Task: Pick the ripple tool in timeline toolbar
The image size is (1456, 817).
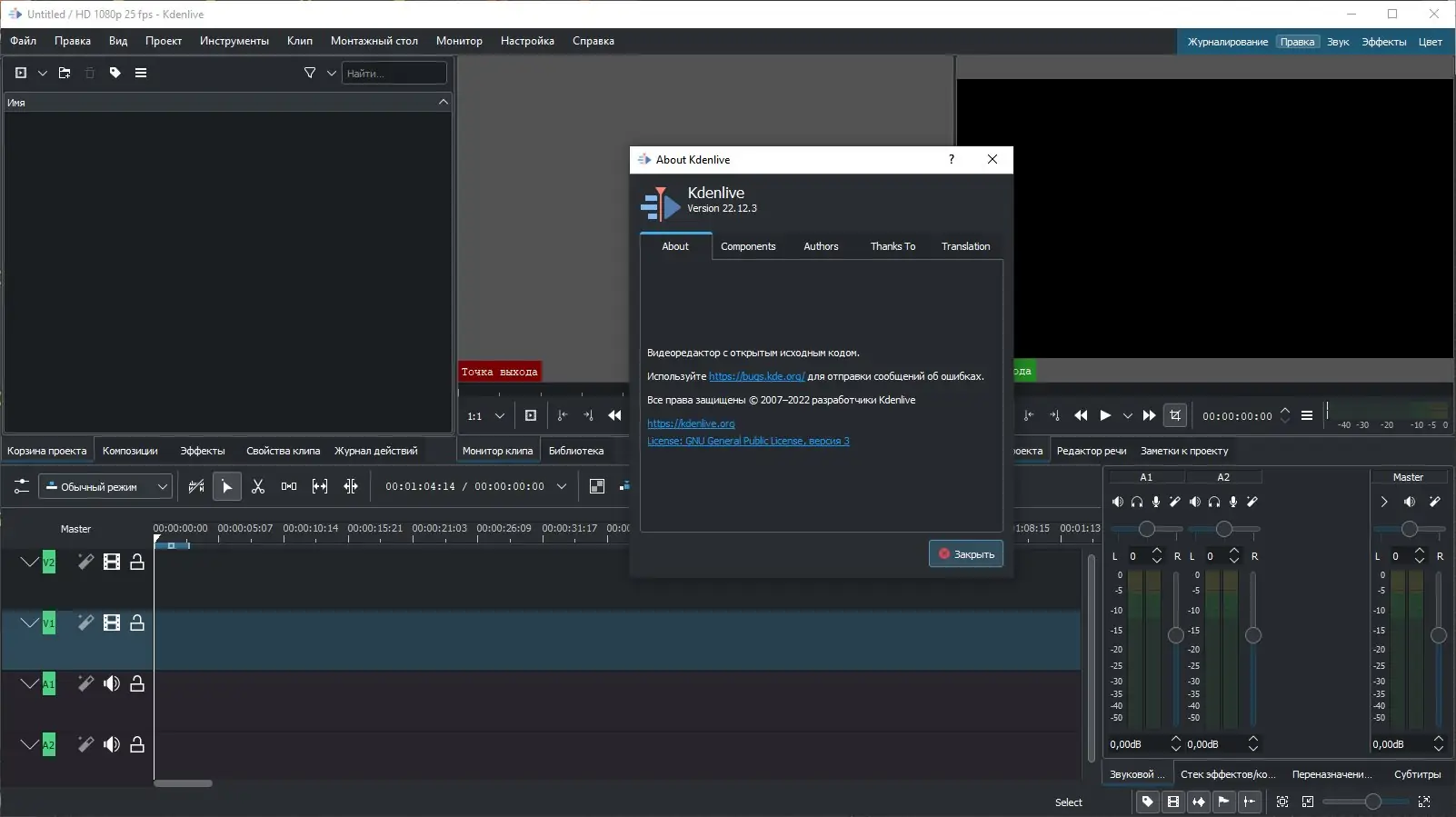Action: [x=351, y=486]
